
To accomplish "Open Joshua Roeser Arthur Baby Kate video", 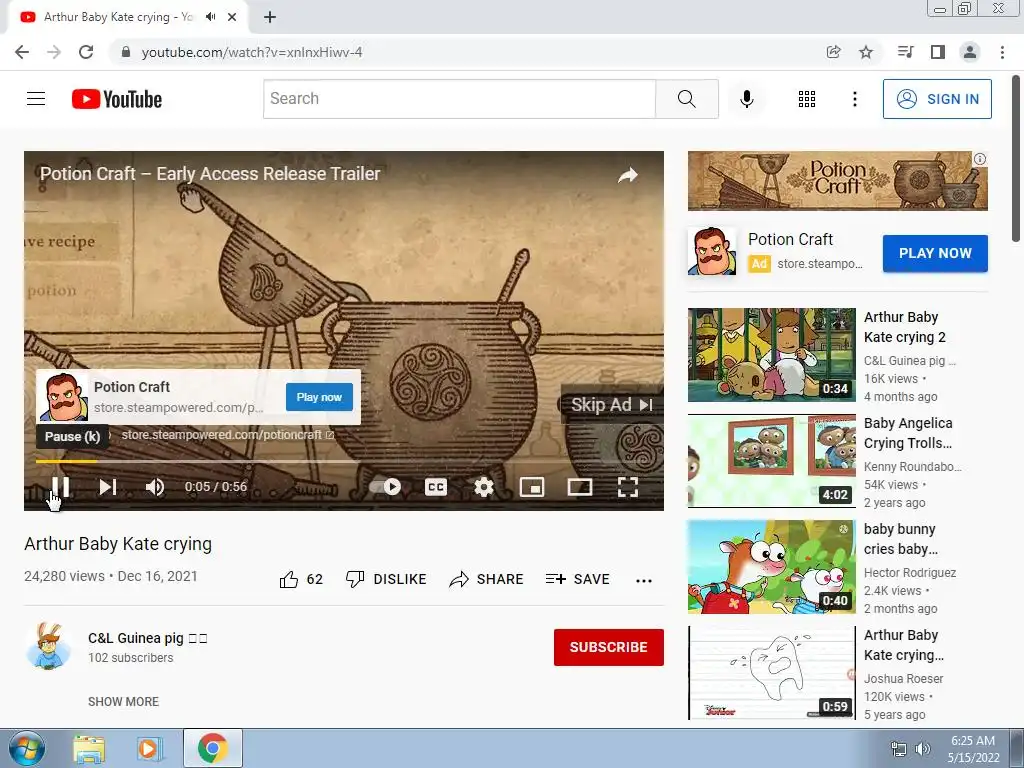I will click(x=771, y=673).
